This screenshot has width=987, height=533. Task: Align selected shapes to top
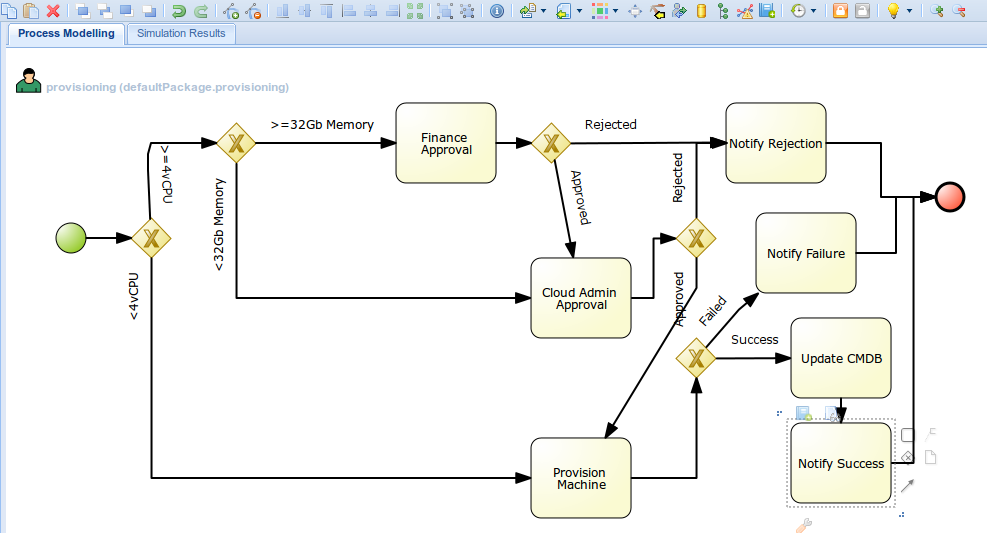pyautogui.click(x=327, y=10)
